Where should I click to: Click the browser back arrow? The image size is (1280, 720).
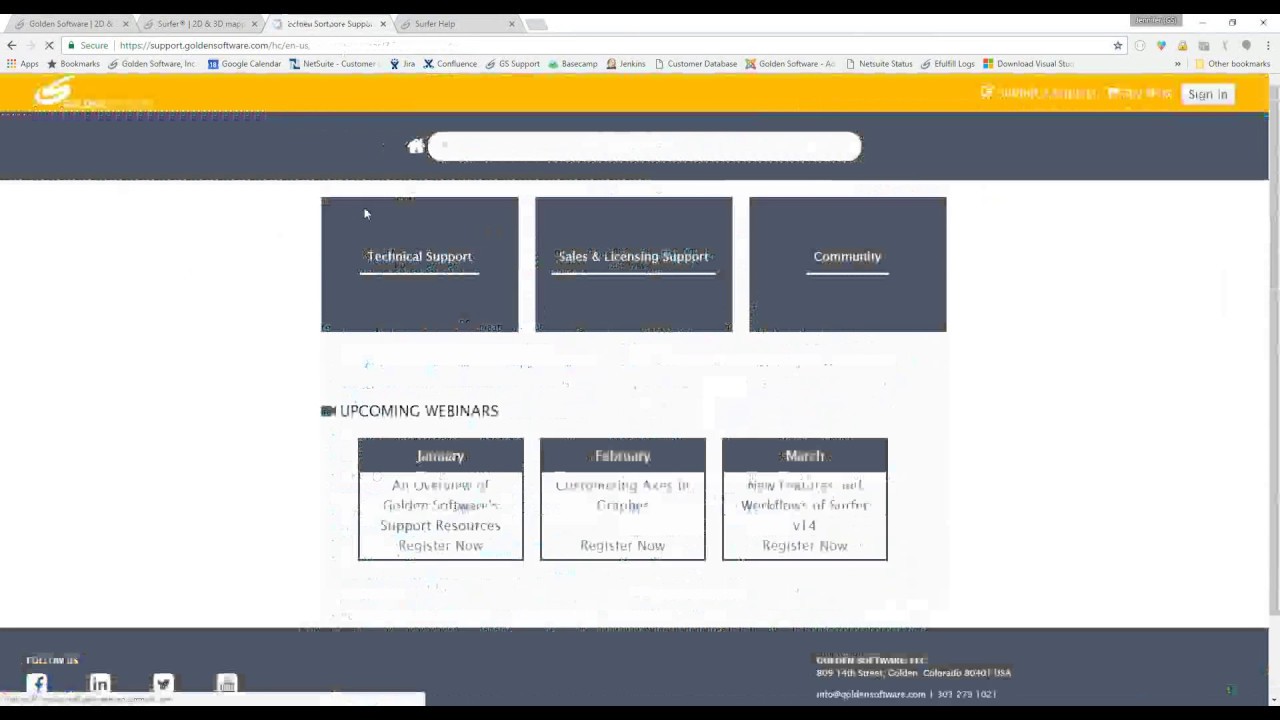pos(11,45)
